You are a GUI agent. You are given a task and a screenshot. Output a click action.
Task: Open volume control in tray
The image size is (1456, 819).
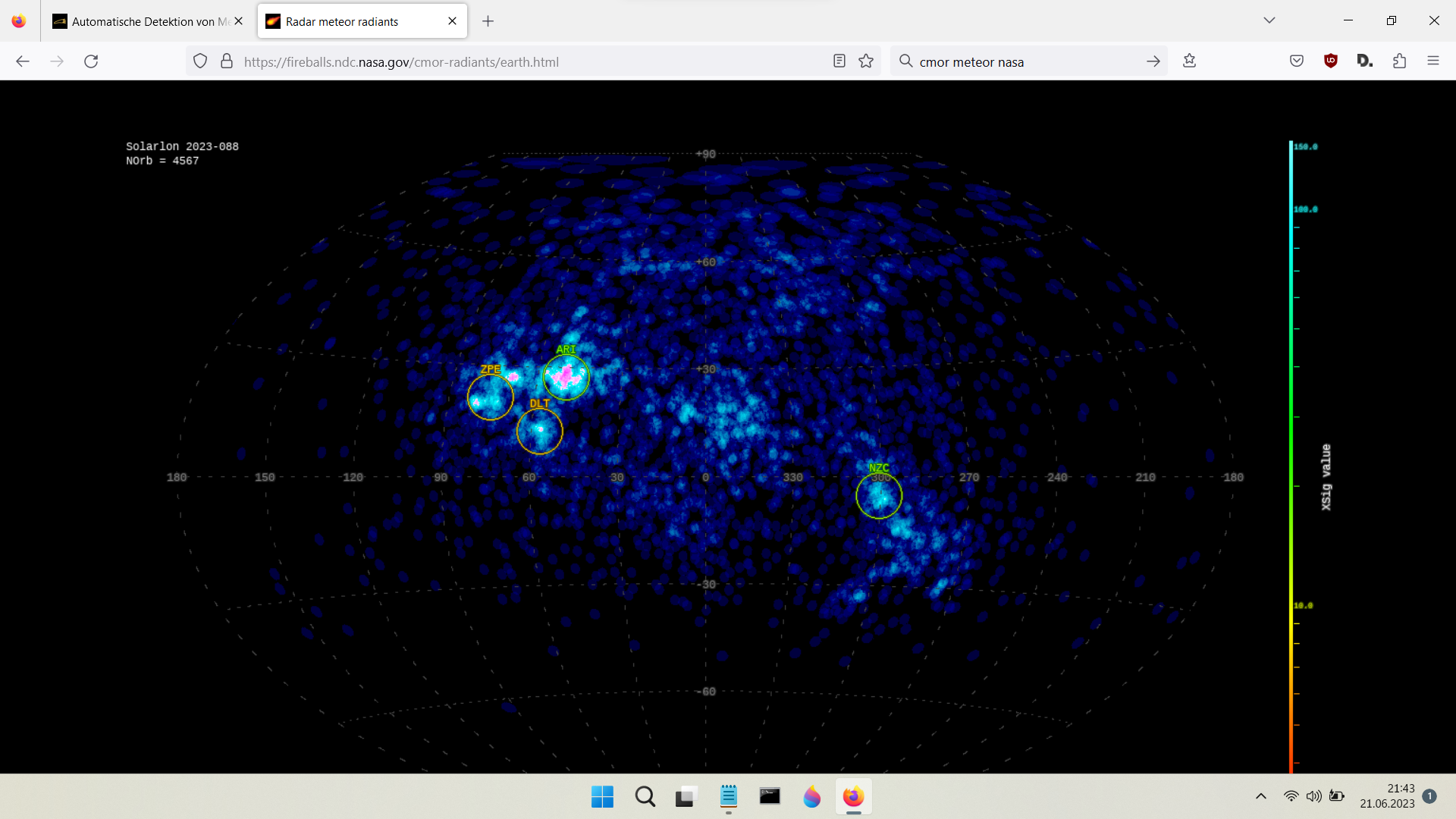coord(1313,796)
